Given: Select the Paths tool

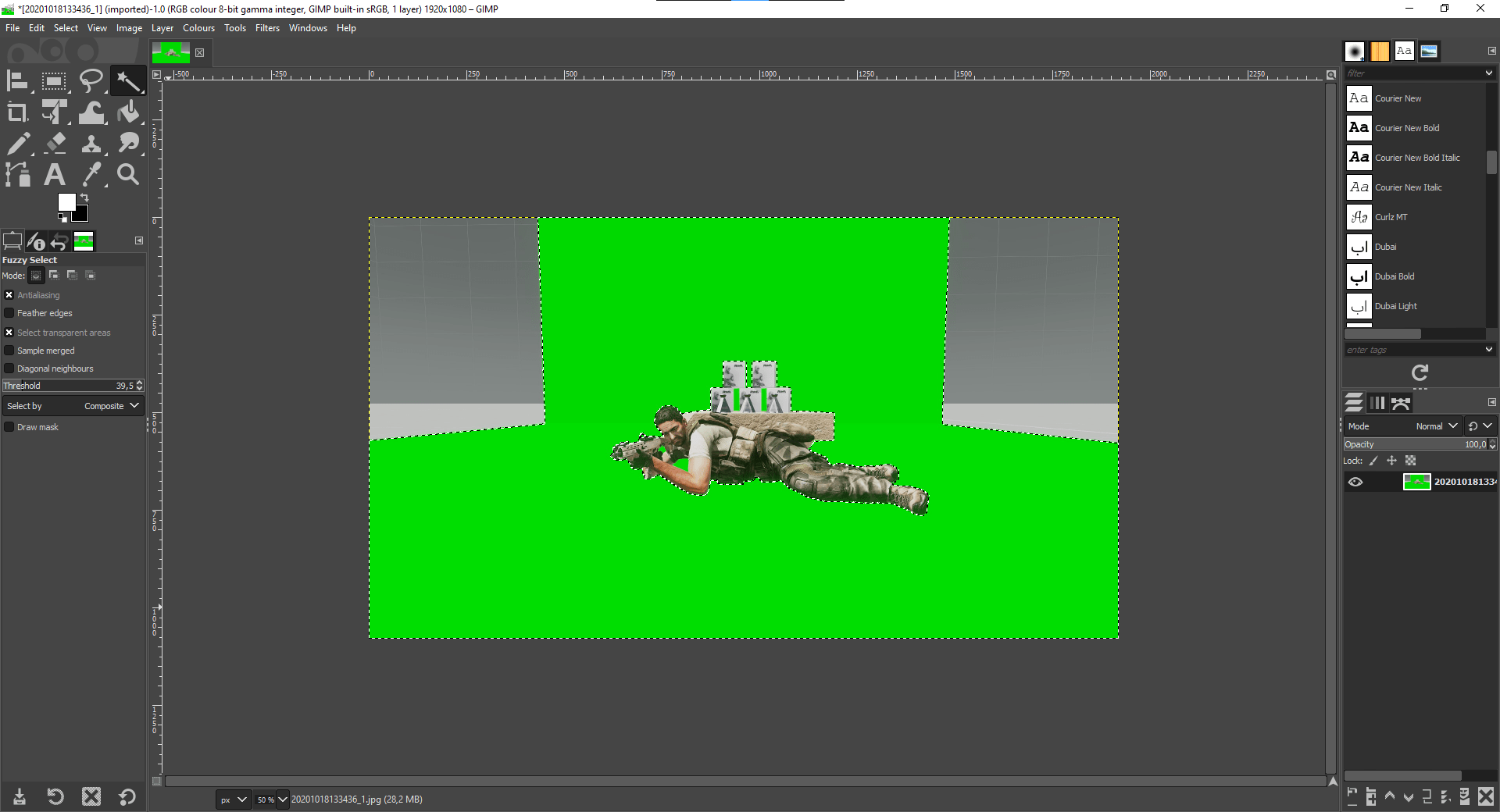Looking at the screenshot, I should [x=17, y=174].
